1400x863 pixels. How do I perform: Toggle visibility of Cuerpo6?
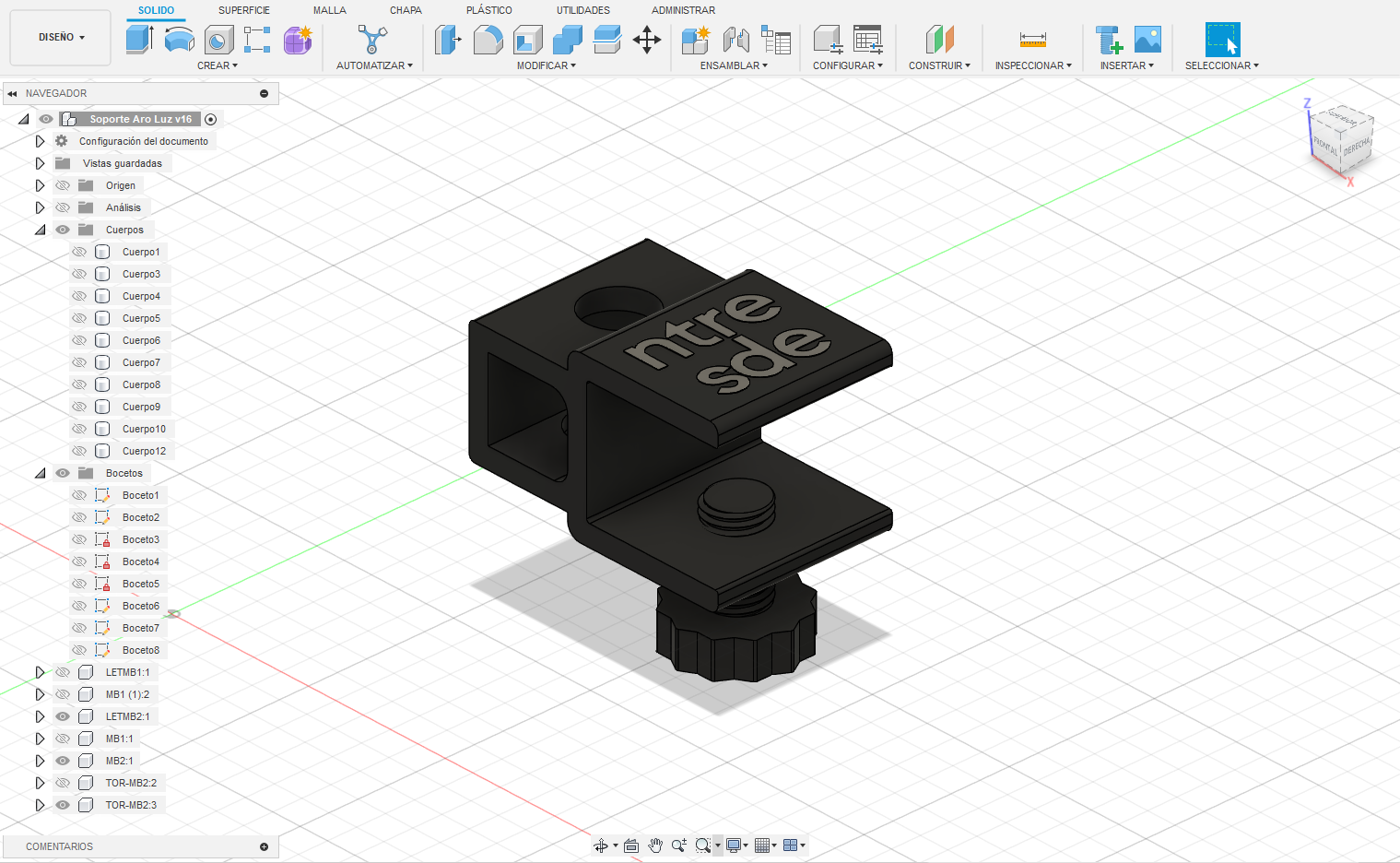[79, 340]
